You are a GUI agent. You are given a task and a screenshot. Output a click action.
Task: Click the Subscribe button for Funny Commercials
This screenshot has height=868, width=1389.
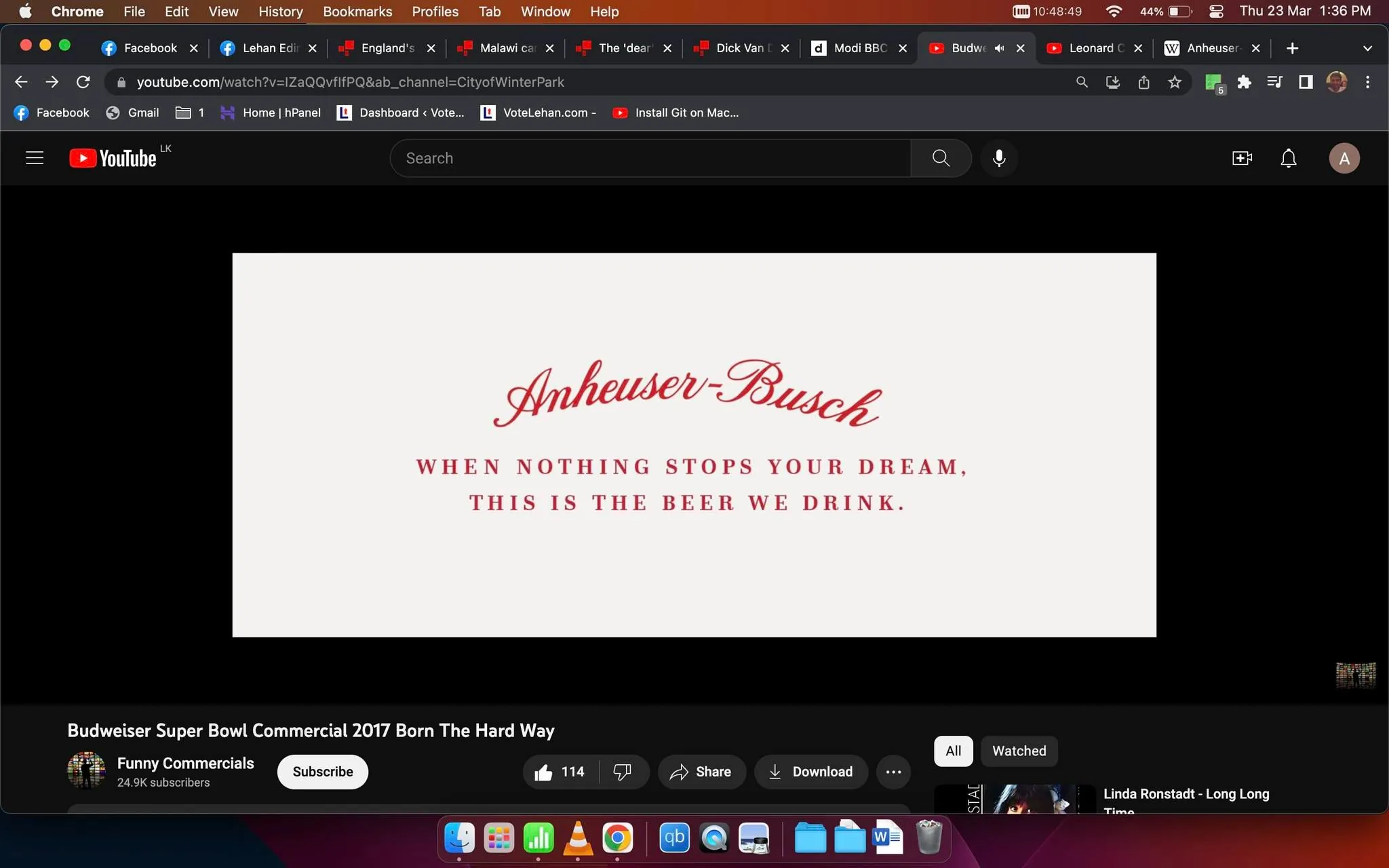(322, 772)
